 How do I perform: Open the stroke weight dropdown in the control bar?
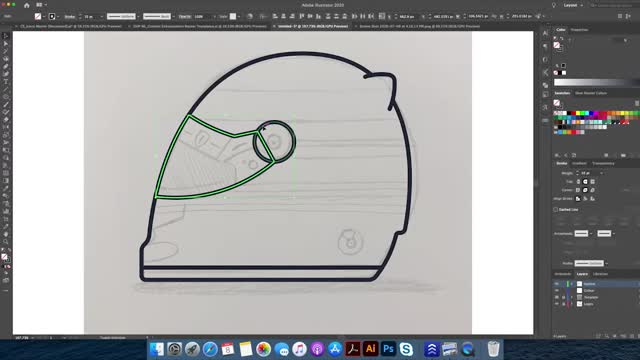click(102, 16)
